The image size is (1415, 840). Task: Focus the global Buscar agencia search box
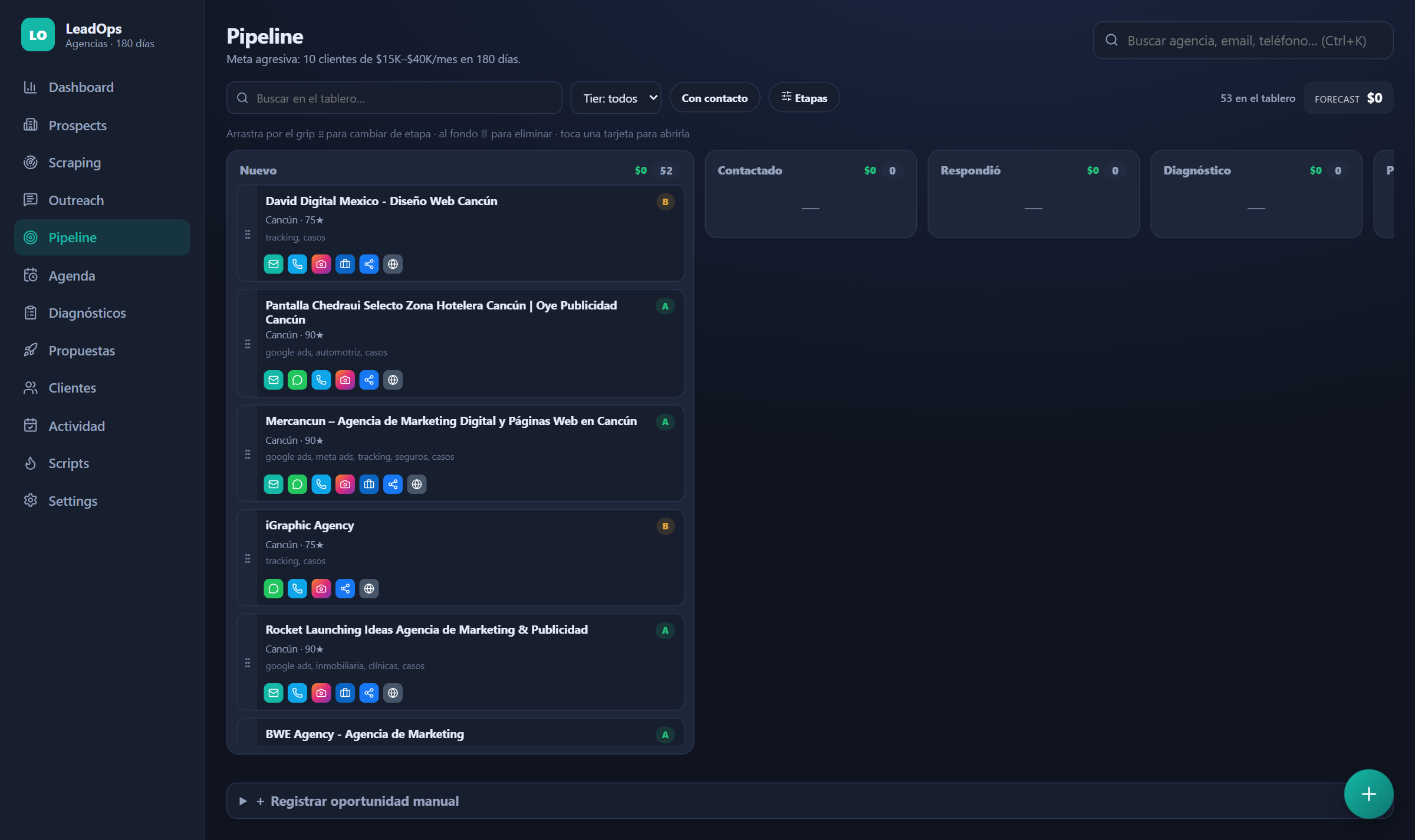coord(1243,41)
